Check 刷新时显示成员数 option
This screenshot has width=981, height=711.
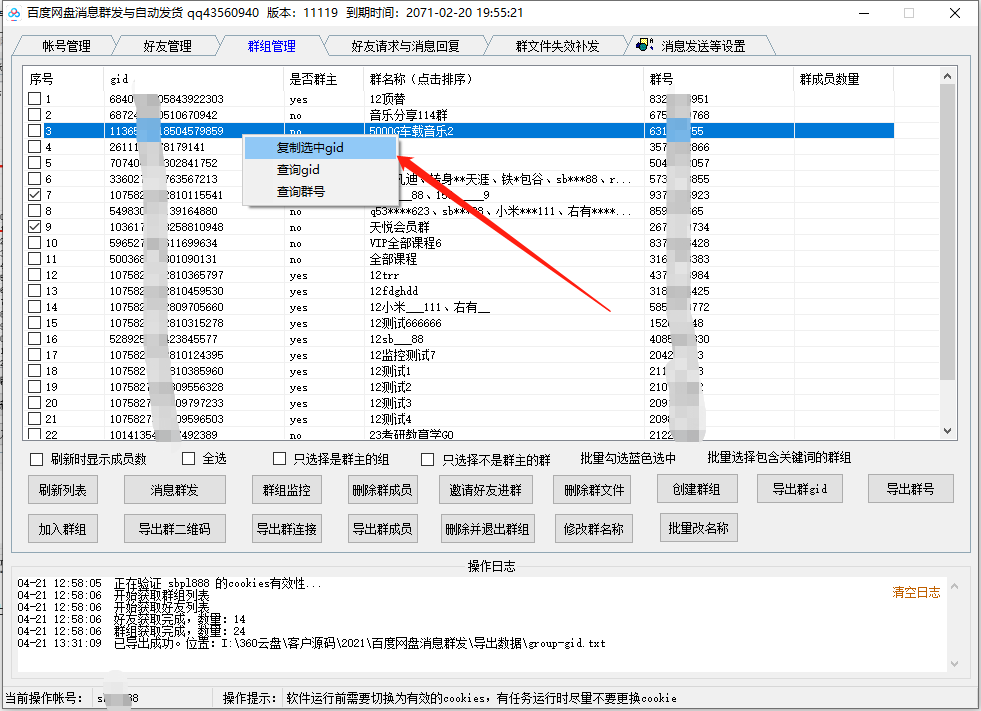33,459
